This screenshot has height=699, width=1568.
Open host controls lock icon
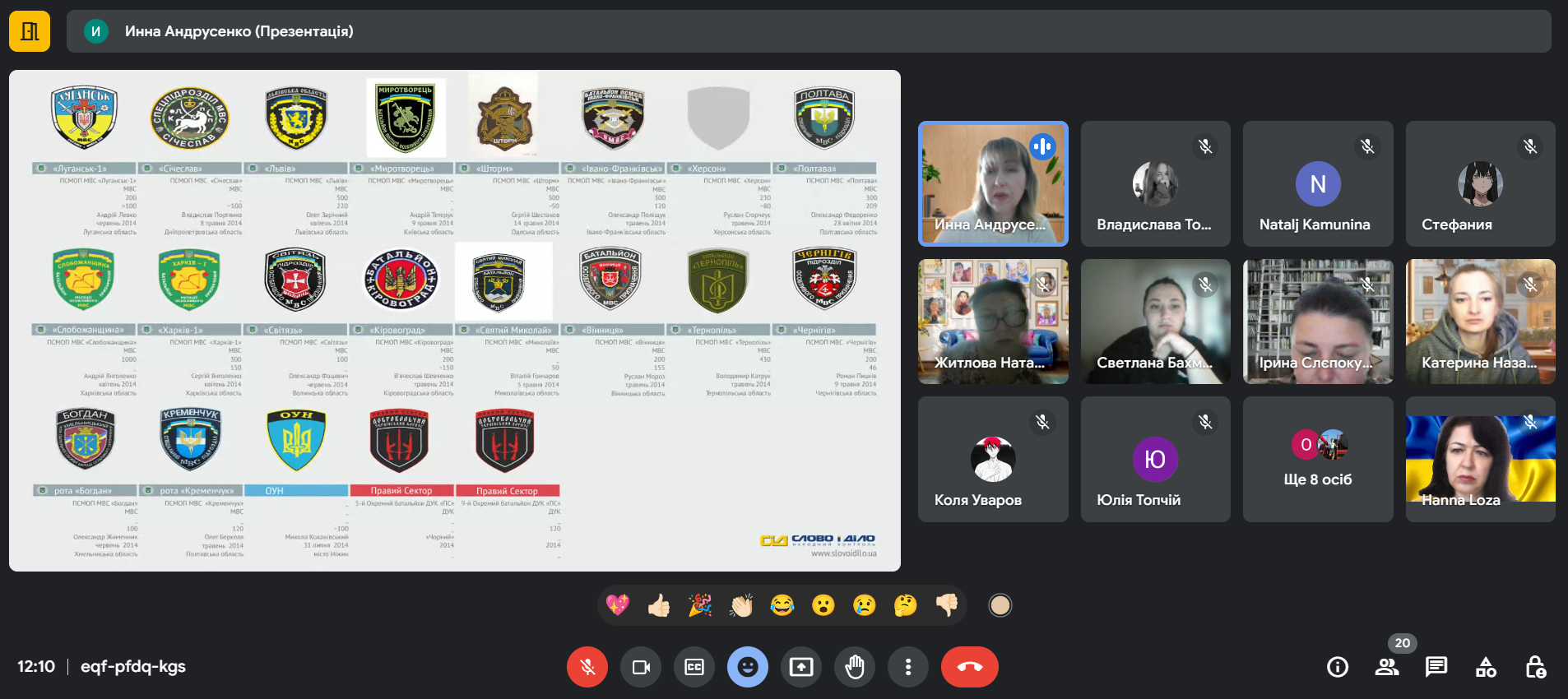click(x=1535, y=667)
